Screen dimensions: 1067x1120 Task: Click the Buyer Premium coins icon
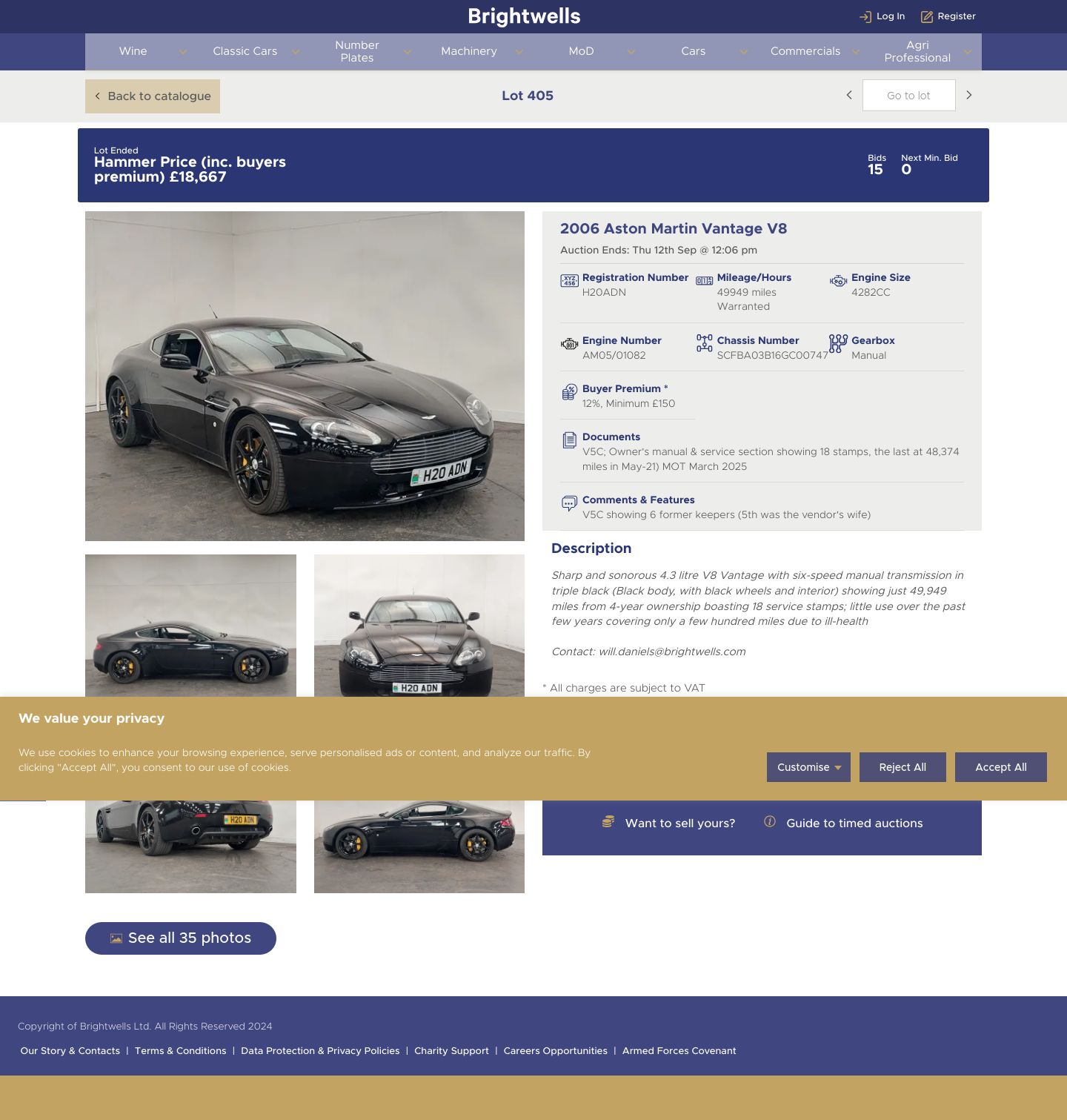coord(569,392)
